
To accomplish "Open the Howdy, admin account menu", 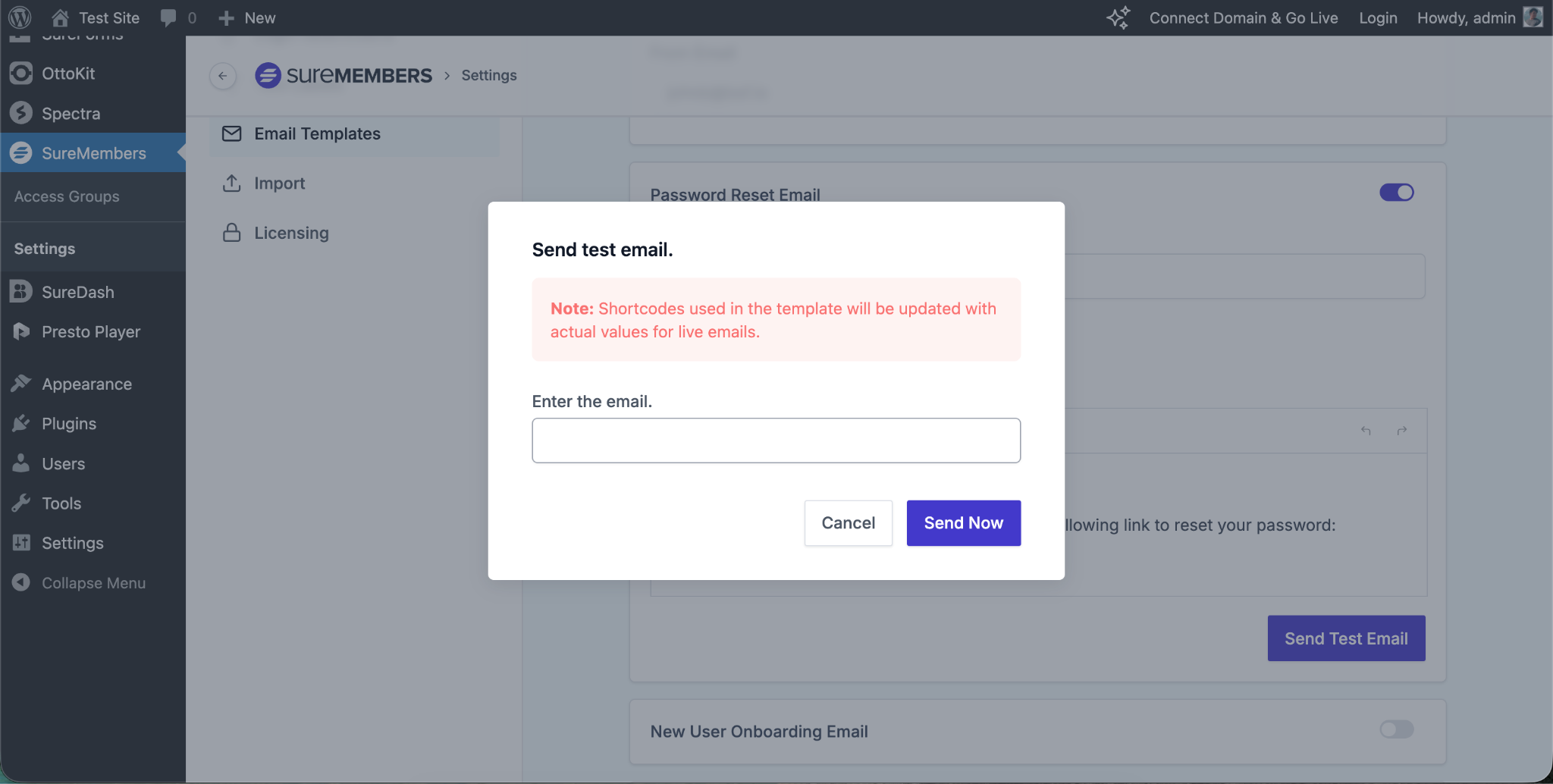I will [1466, 17].
